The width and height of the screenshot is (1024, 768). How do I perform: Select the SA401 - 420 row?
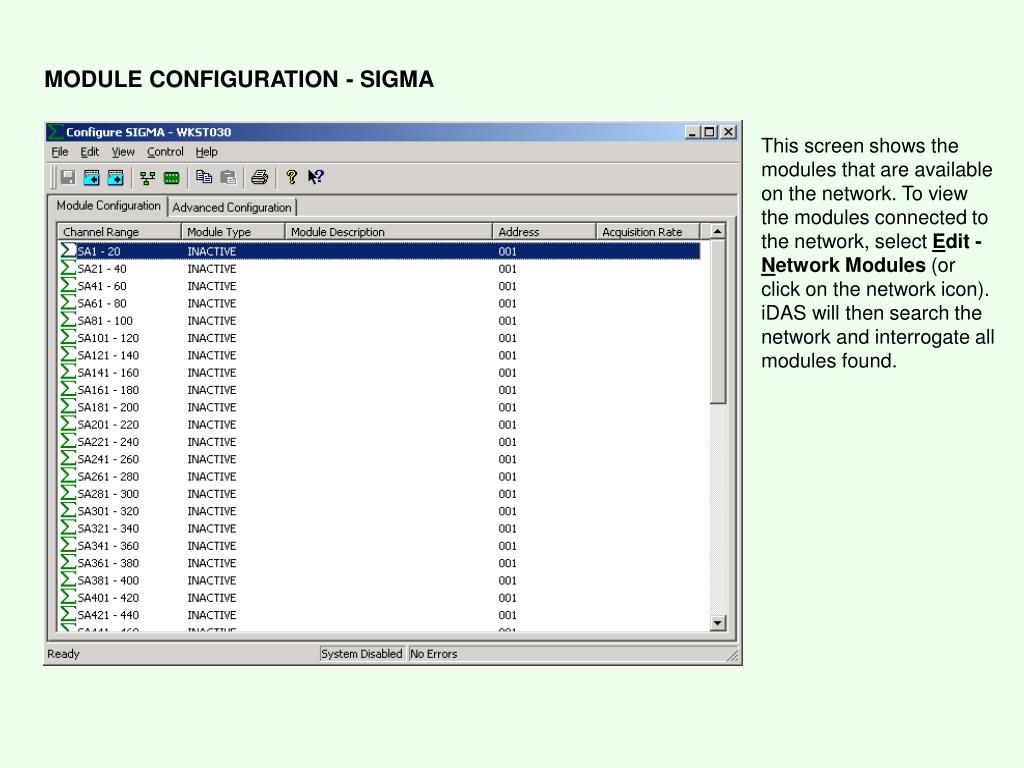tap(379, 598)
